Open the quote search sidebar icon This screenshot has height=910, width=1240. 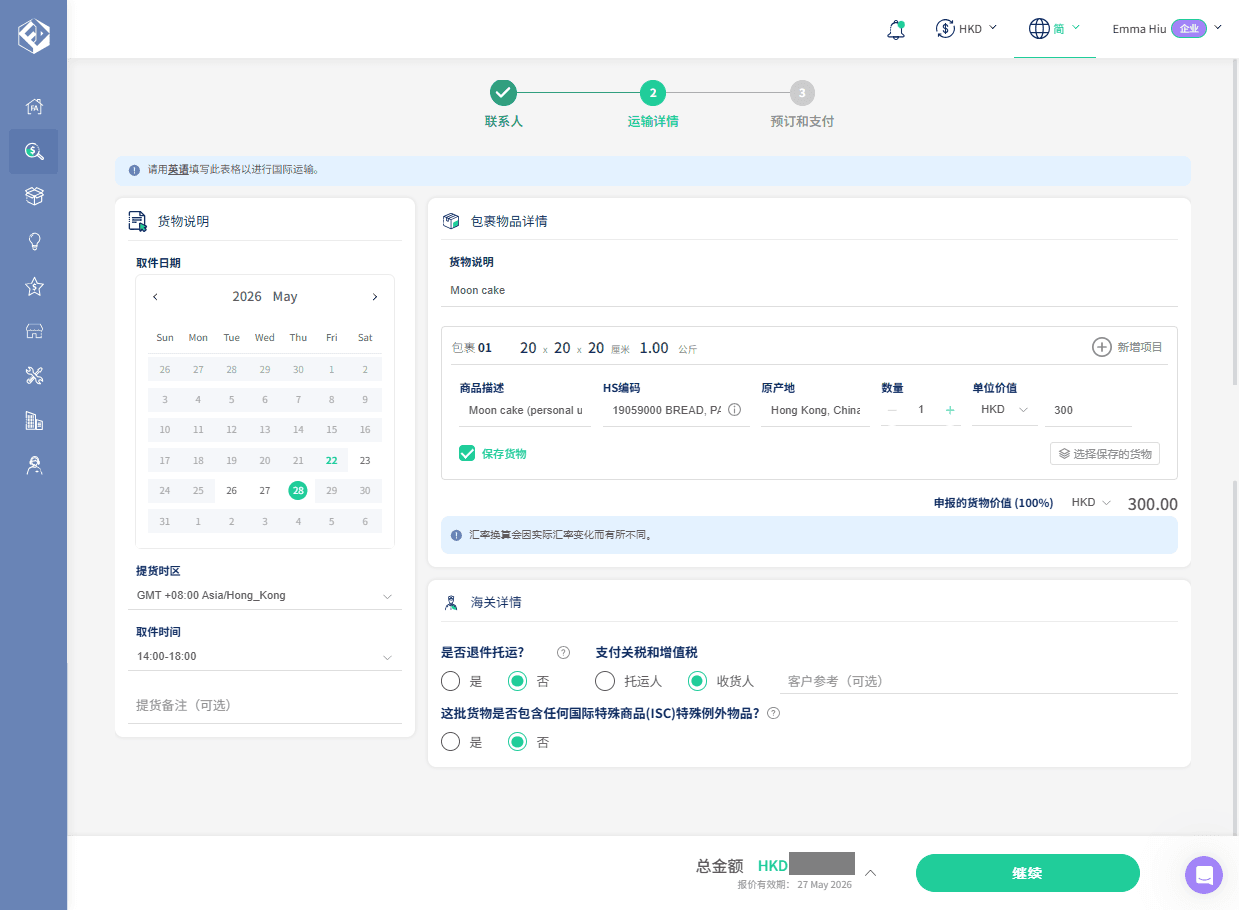[34, 151]
